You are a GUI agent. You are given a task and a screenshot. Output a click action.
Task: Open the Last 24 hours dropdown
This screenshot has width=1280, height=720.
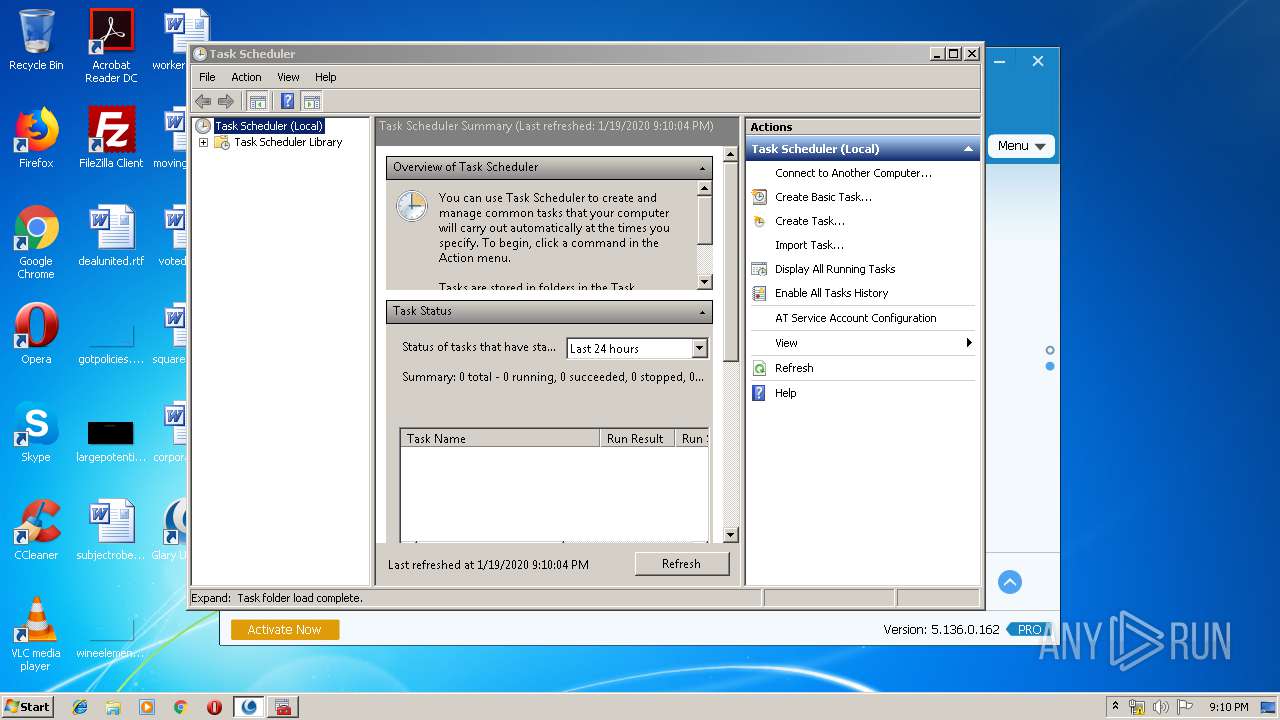pyautogui.click(x=699, y=348)
